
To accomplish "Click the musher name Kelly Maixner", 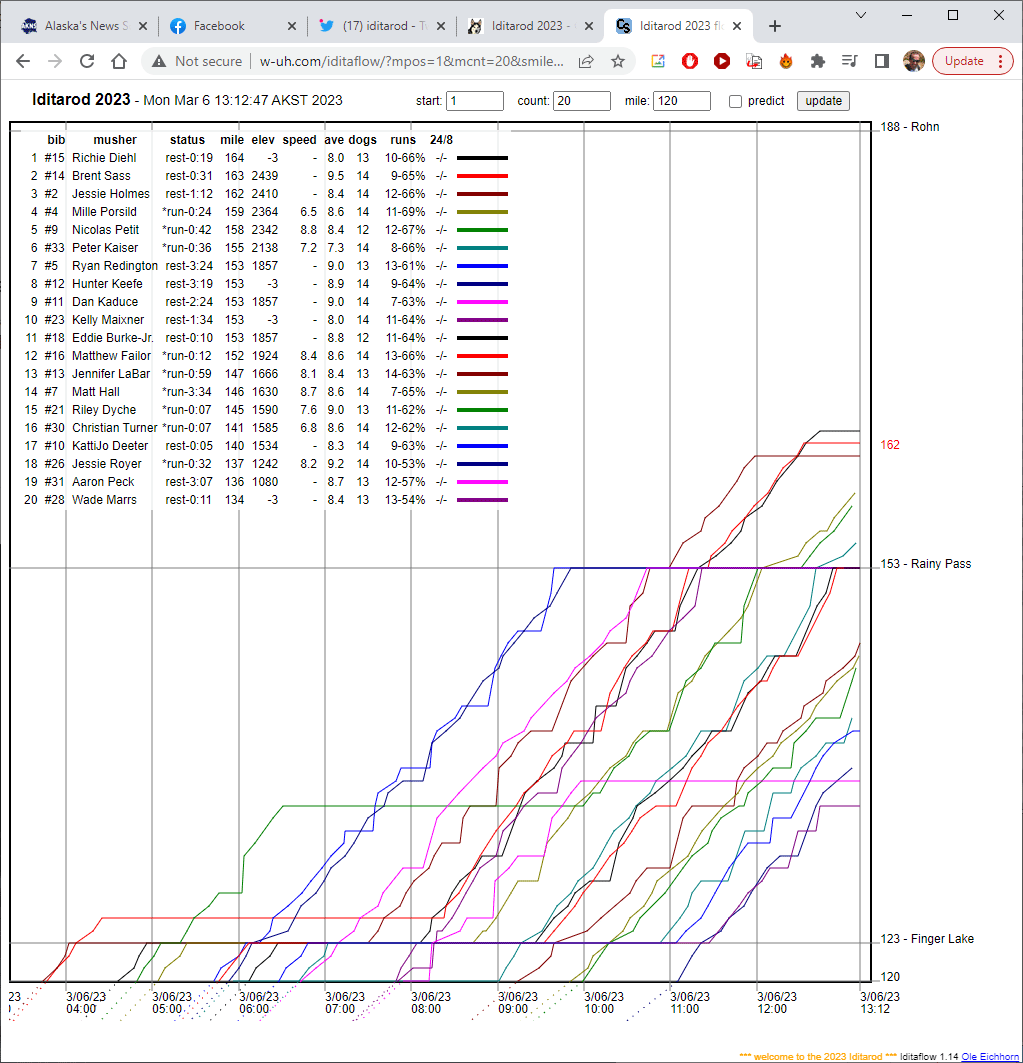I will [108, 319].
